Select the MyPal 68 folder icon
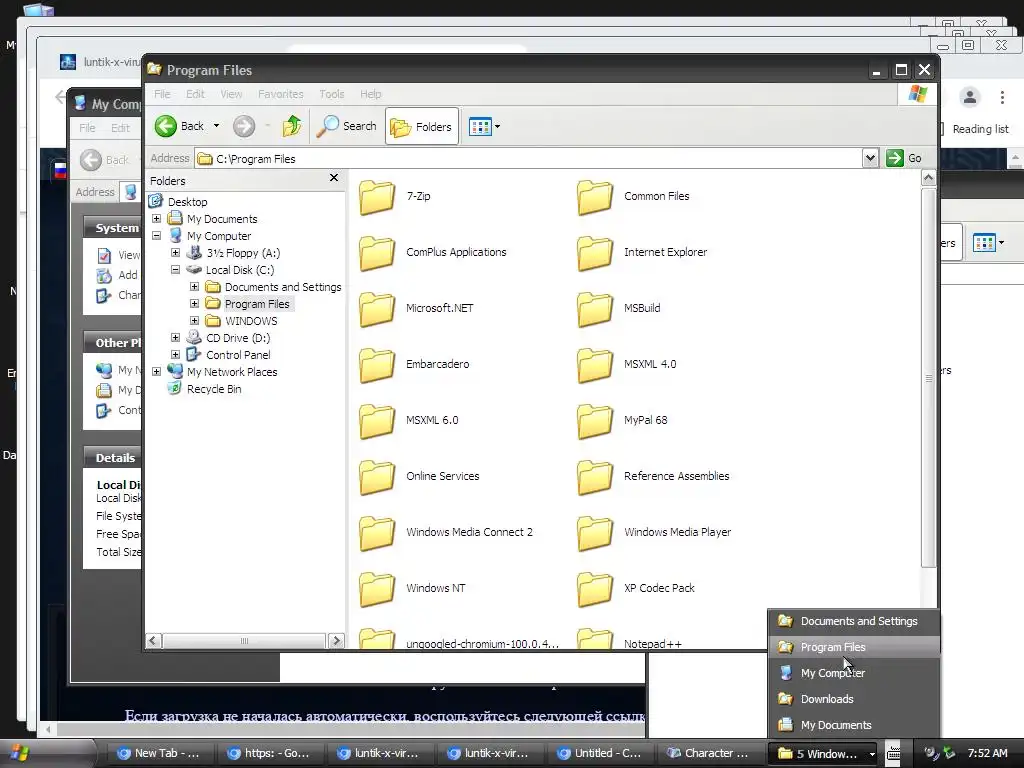1024x768 pixels. (595, 421)
